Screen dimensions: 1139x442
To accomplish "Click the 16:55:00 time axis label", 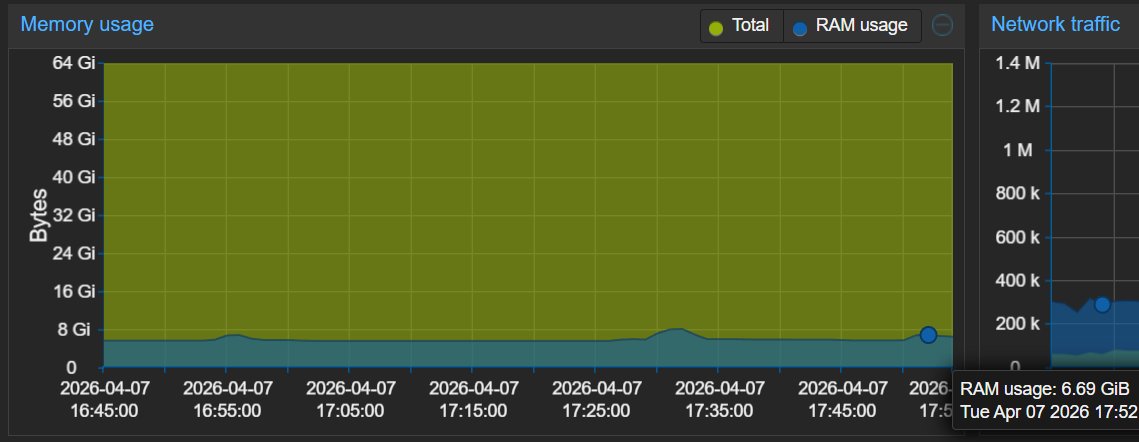I will pyautogui.click(x=227, y=399).
